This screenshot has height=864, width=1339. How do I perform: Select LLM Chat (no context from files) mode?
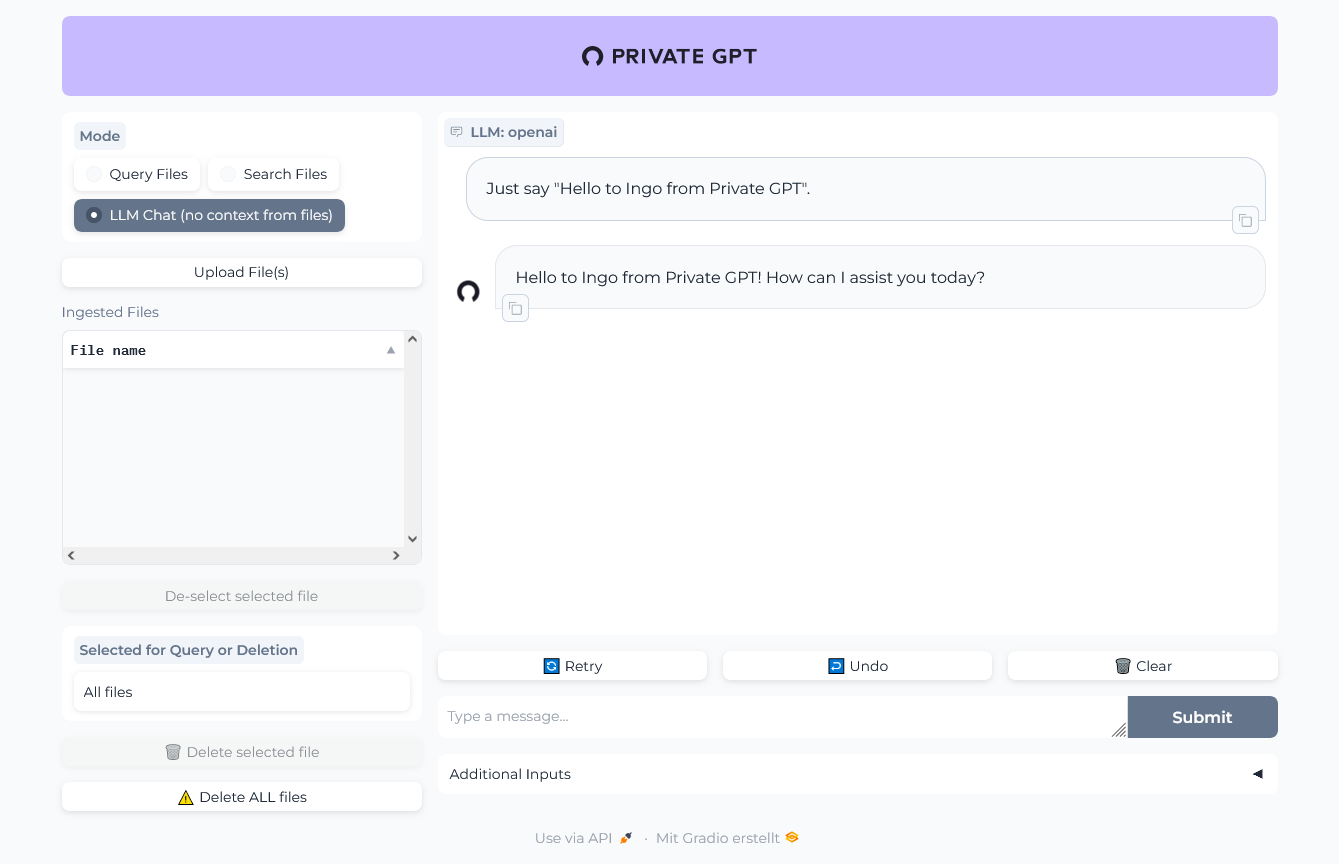point(209,215)
